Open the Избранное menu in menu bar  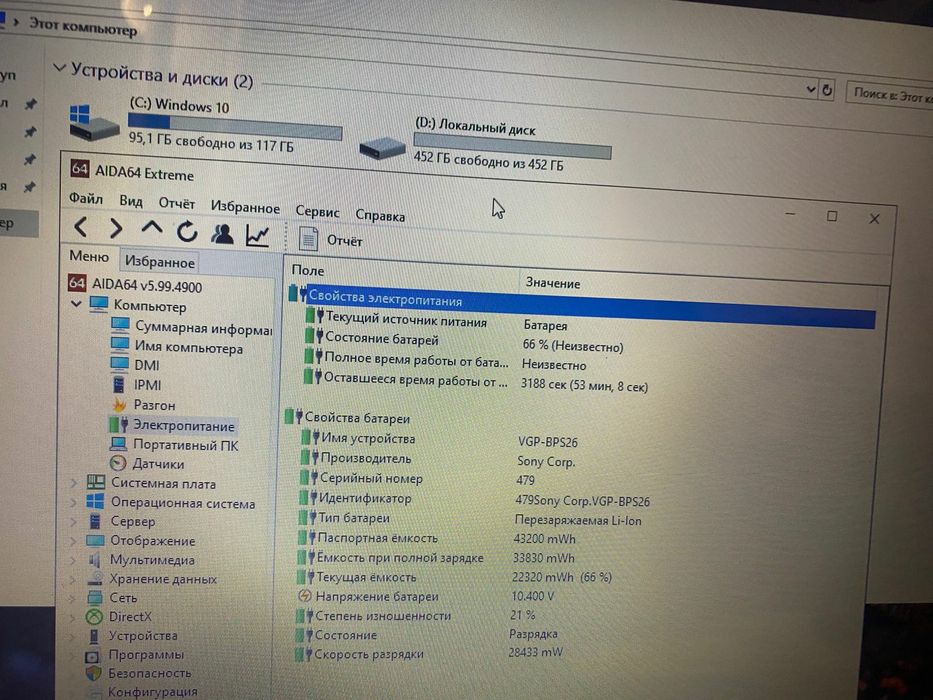point(245,208)
